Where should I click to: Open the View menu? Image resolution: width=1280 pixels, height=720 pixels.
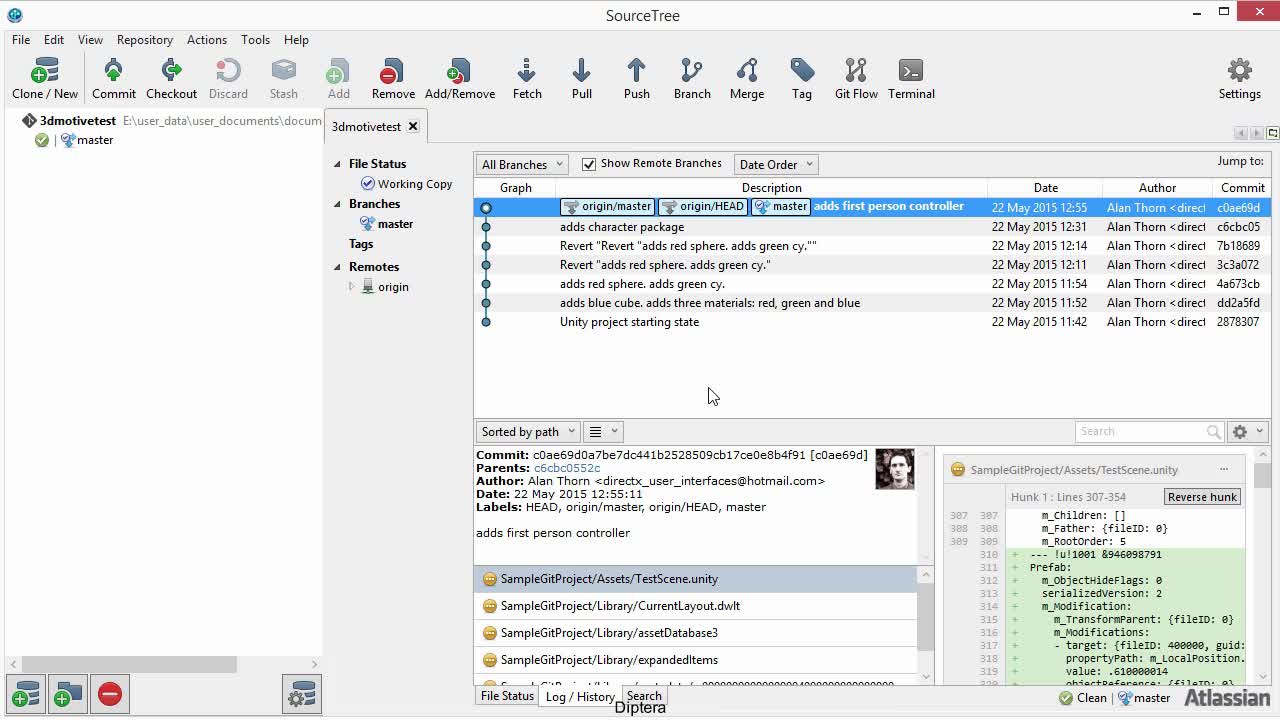tap(90, 40)
